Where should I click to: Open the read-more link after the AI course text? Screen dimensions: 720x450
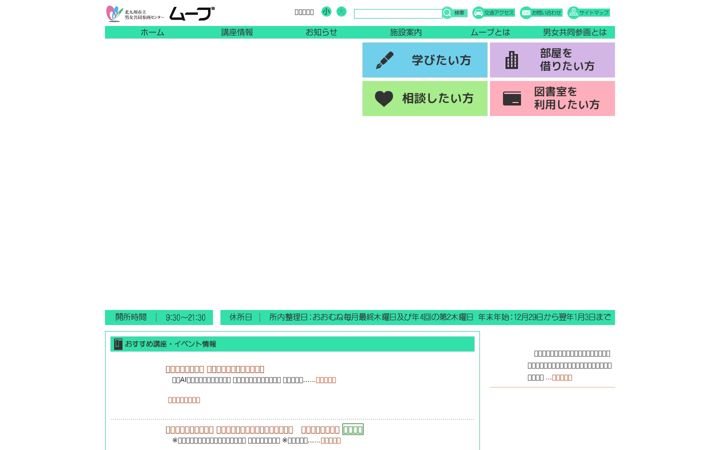click(x=326, y=380)
